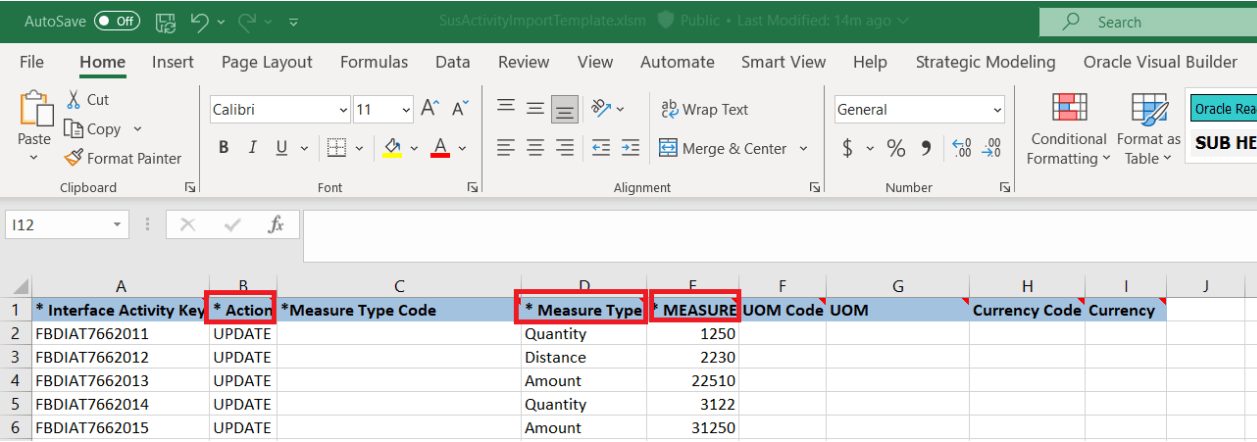This screenshot has height=442, width=1257.
Task: Toggle Bold formatting
Action: point(224,148)
